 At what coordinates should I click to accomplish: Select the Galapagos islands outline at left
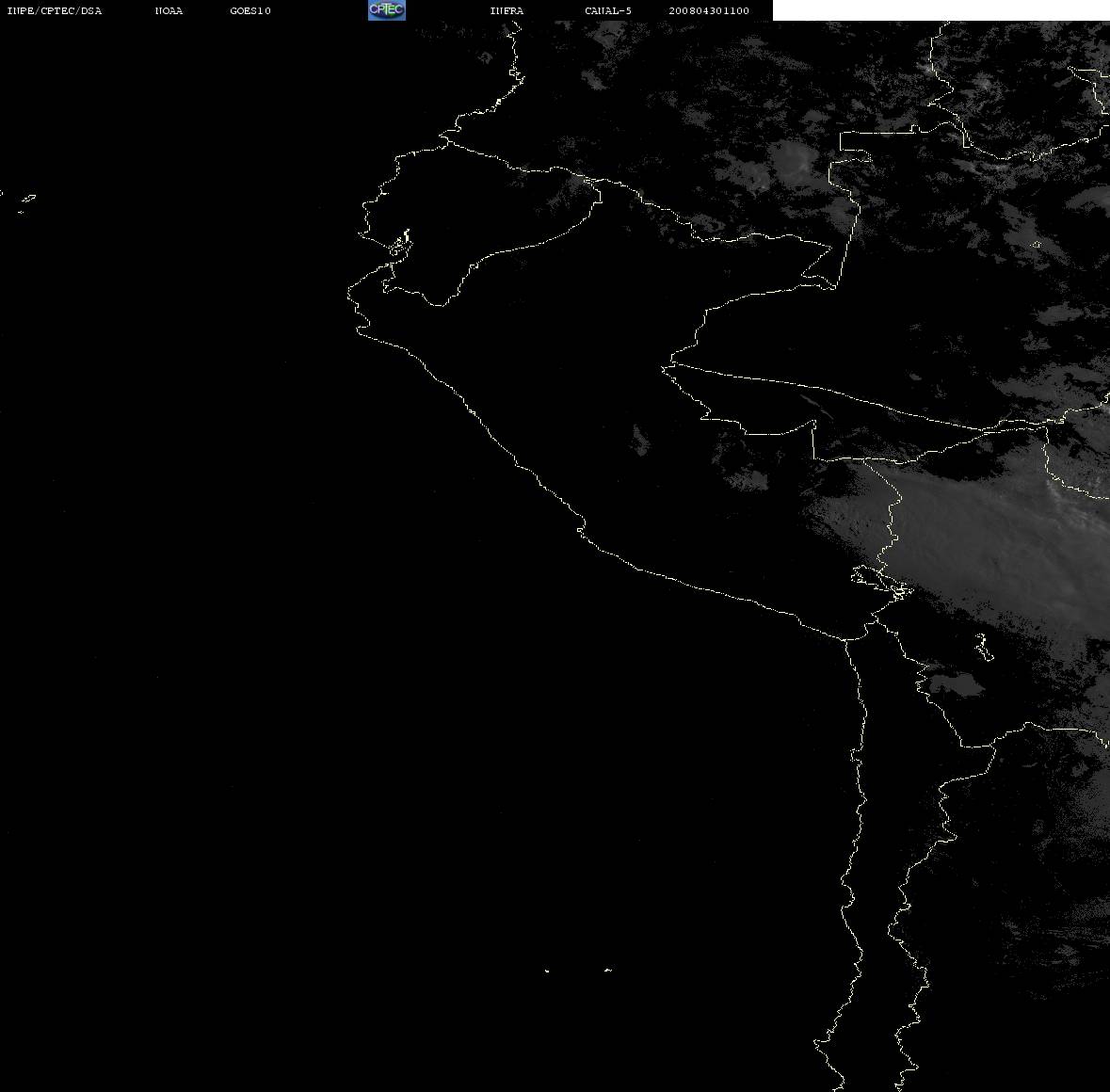tap(26, 203)
